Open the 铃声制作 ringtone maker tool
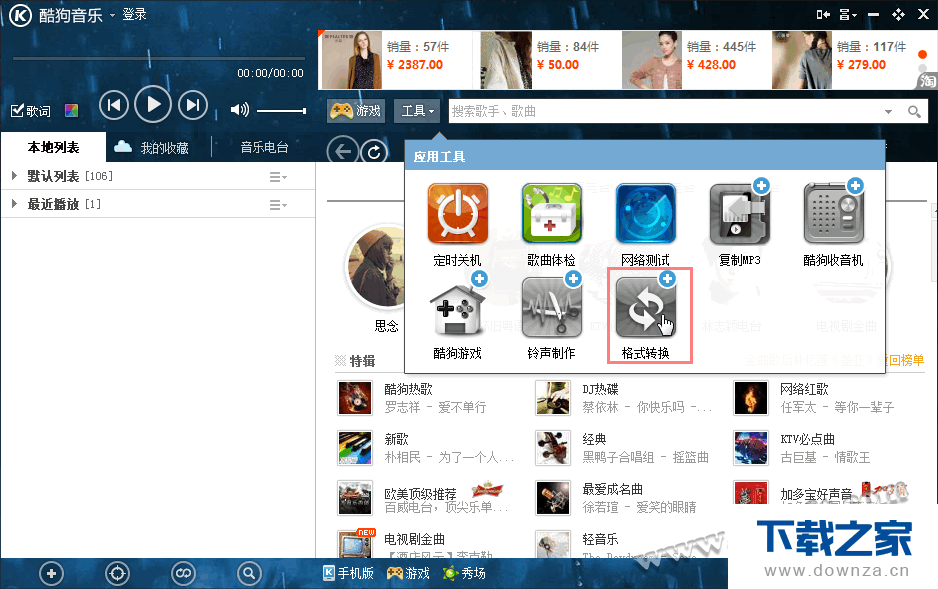Screen dimensions: 938x589 [x=552, y=307]
